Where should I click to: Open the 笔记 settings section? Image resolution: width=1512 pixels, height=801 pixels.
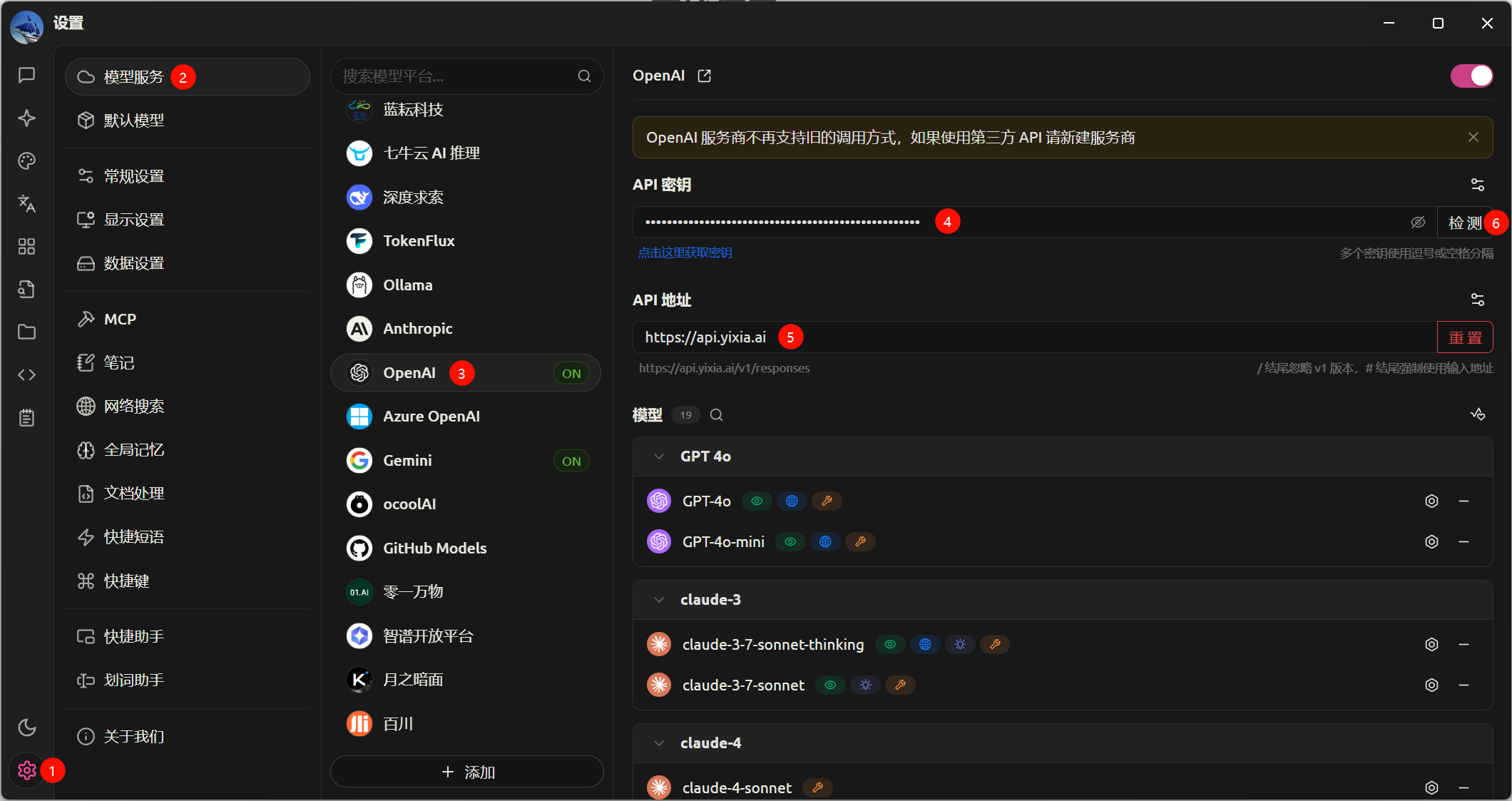(187, 363)
